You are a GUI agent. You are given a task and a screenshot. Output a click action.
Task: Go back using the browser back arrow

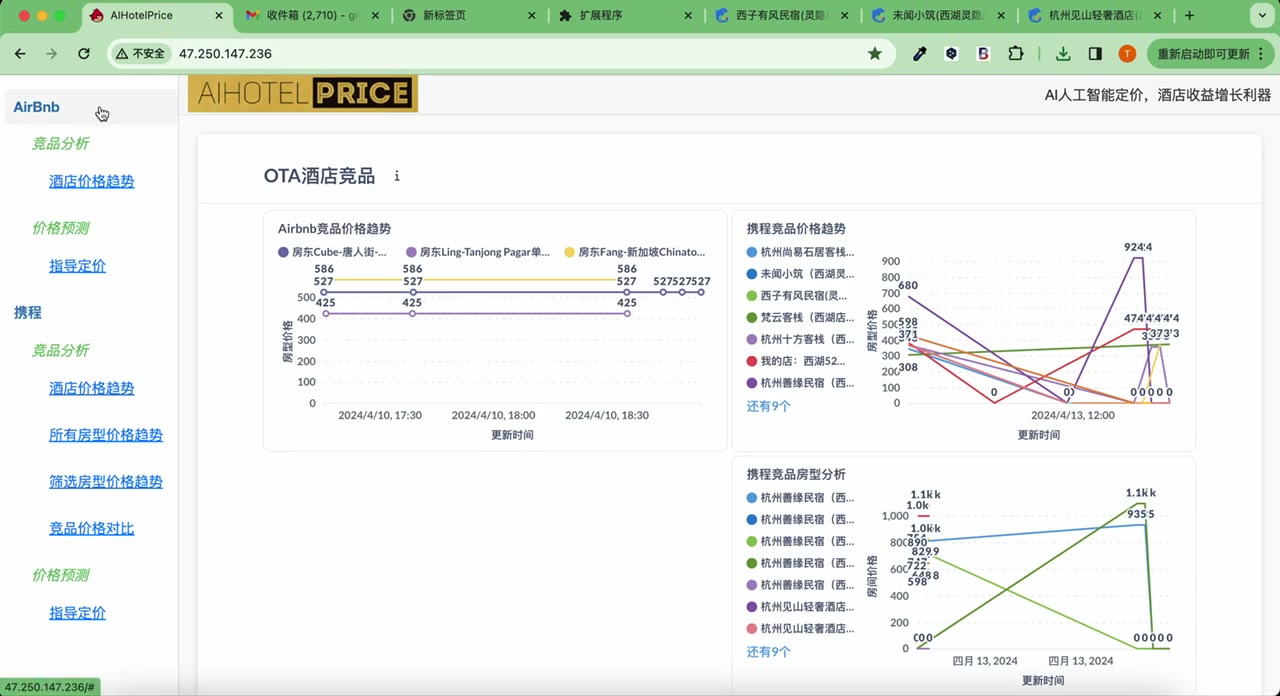(20, 54)
